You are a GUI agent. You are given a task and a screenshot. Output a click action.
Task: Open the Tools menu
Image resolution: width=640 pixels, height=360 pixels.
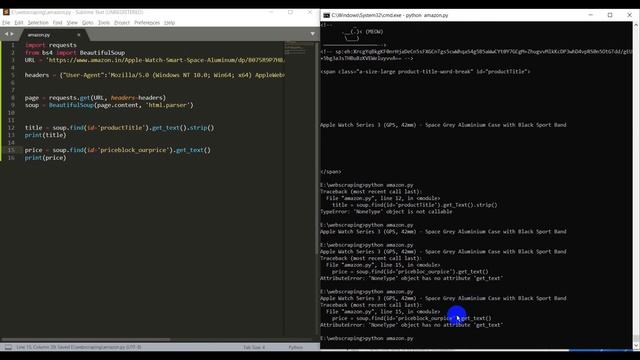104,22
